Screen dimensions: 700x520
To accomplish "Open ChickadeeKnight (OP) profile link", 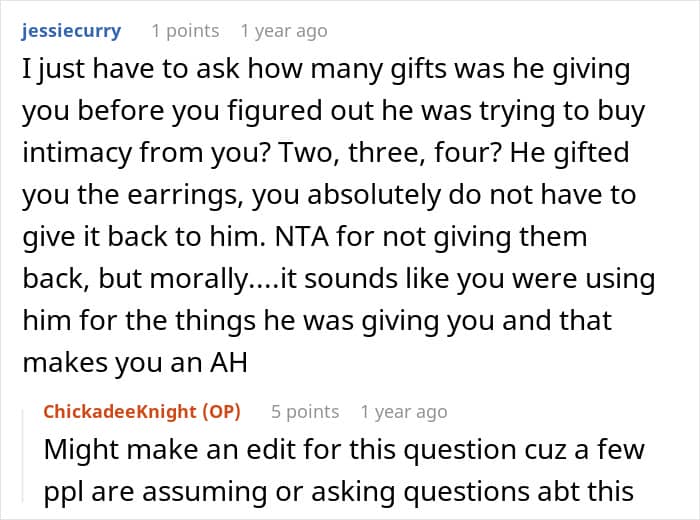I will [x=142, y=411].
